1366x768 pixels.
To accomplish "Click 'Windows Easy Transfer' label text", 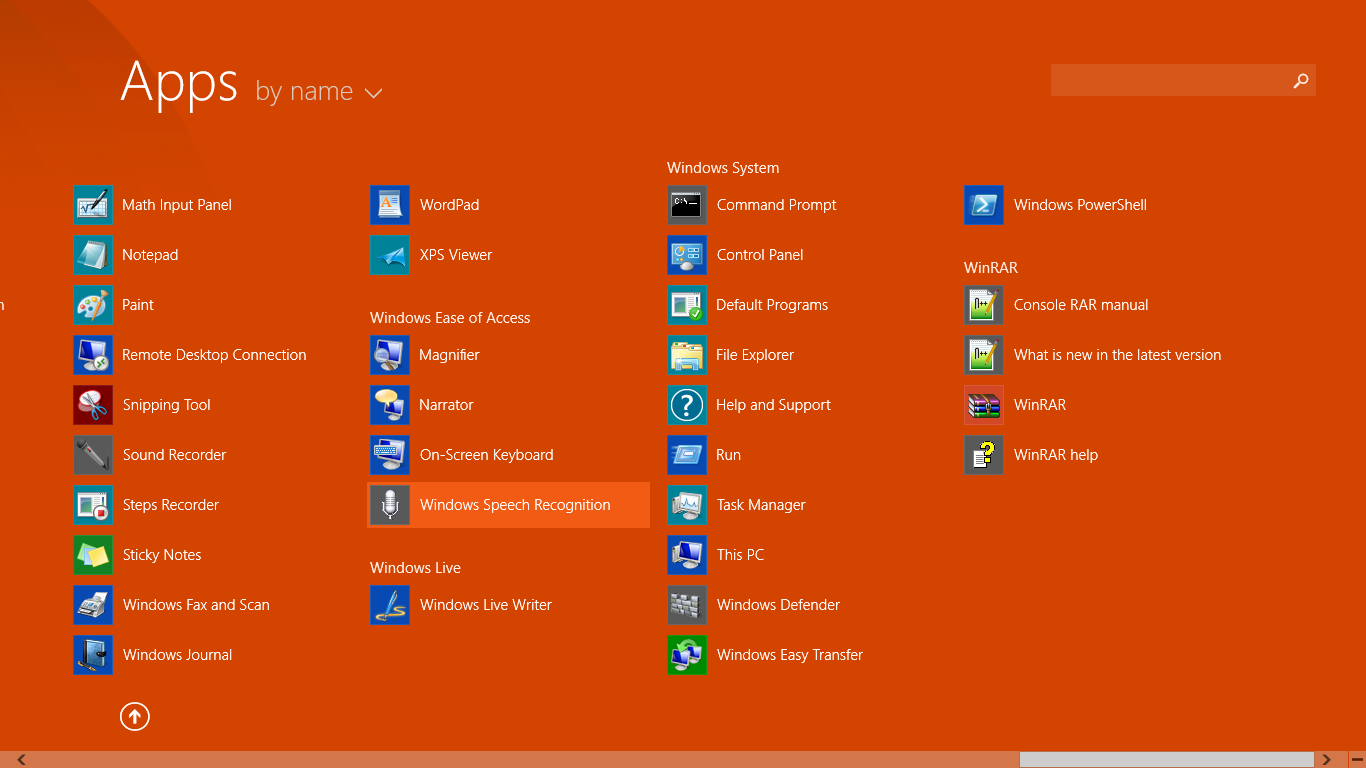I will pos(790,655).
